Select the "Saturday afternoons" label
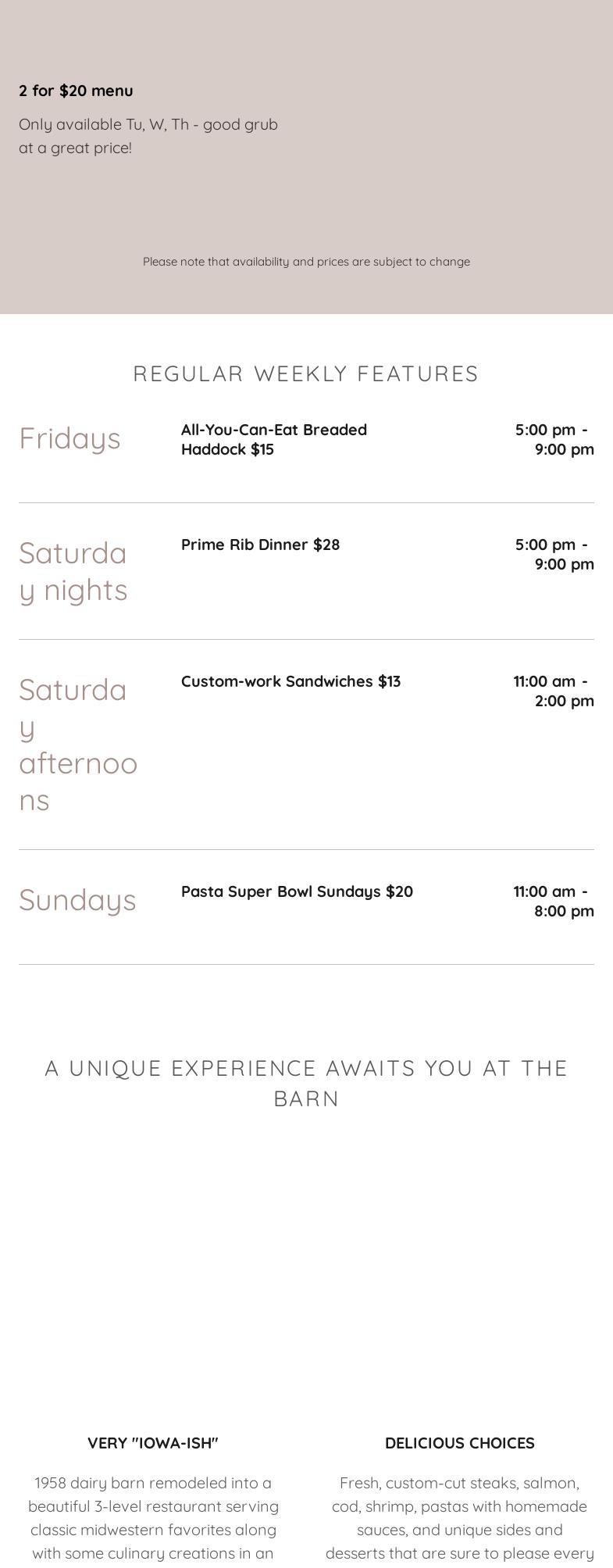613x1568 pixels. point(77,745)
